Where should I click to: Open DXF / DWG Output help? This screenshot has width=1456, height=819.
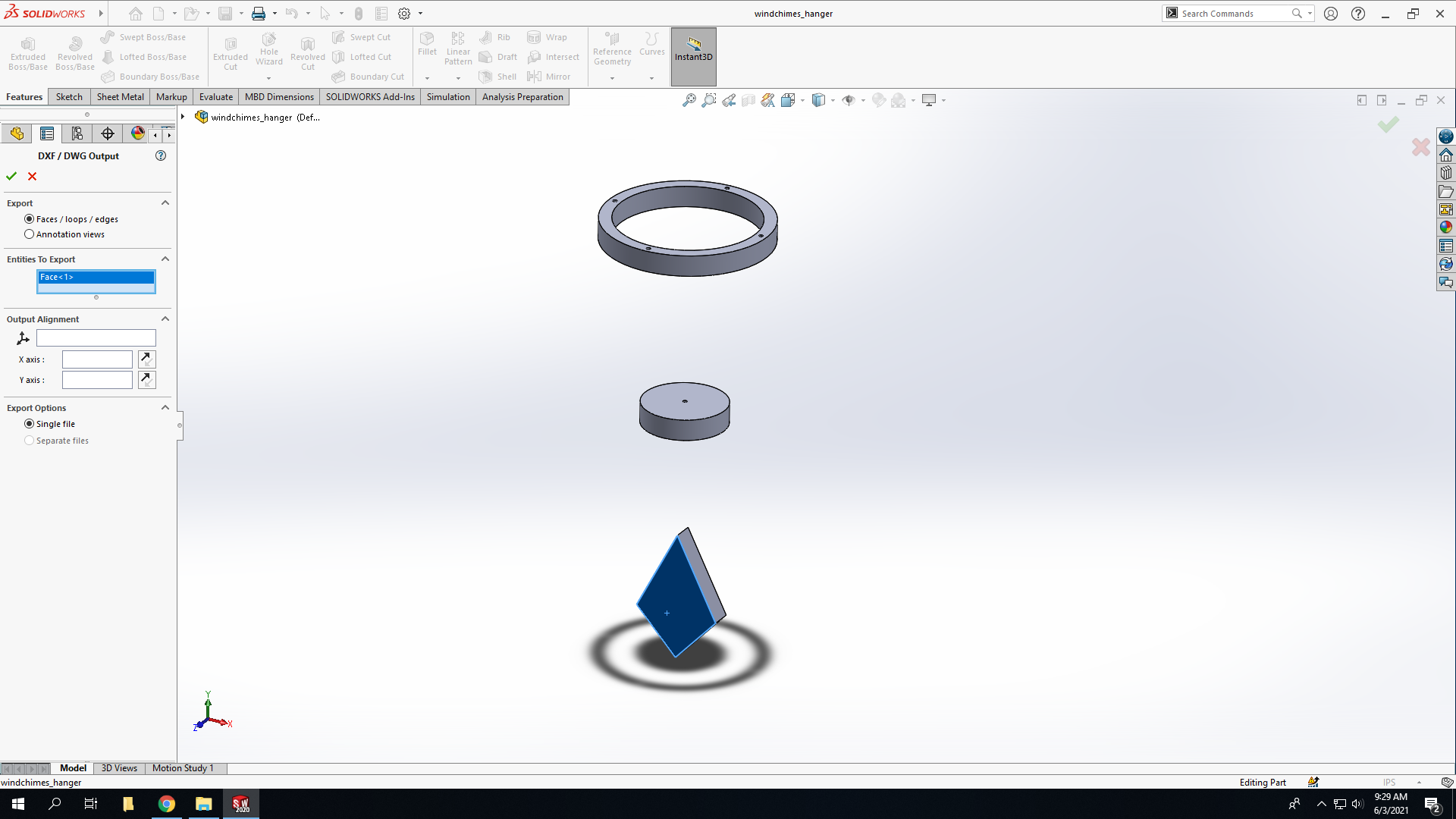(161, 155)
